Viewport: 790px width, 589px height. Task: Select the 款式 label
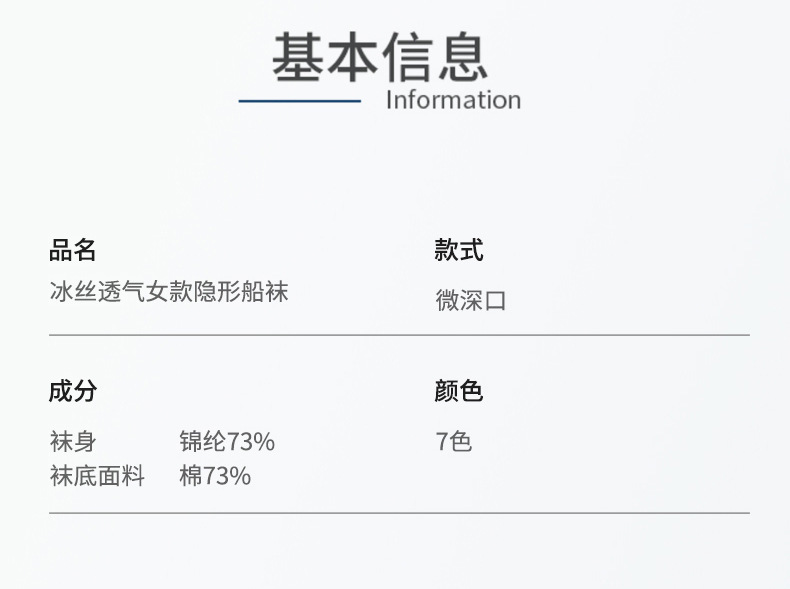pyautogui.click(x=459, y=250)
